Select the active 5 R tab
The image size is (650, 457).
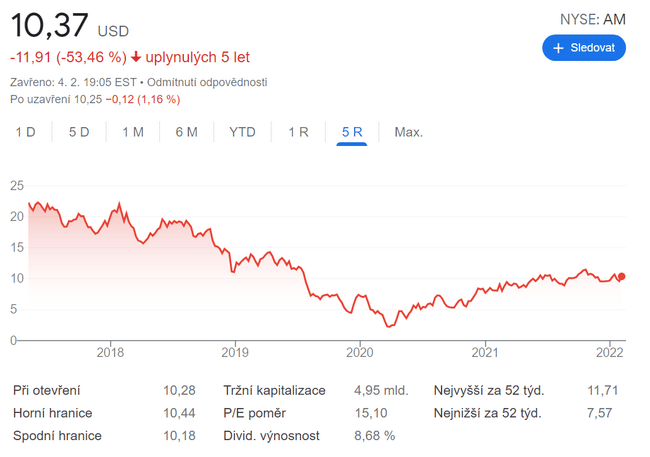point(352,132)
